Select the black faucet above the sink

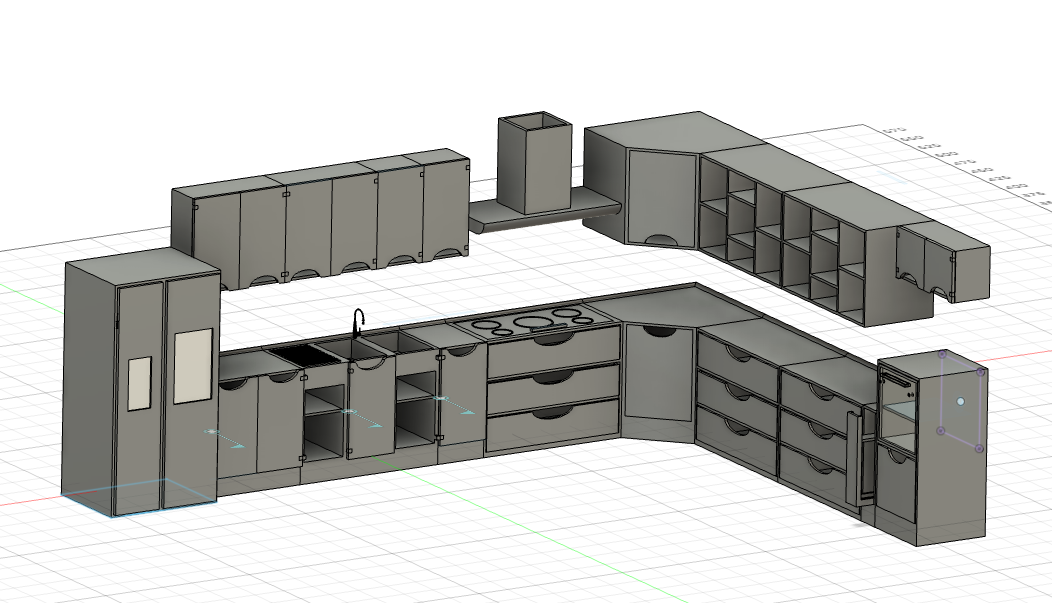point(358,323)
